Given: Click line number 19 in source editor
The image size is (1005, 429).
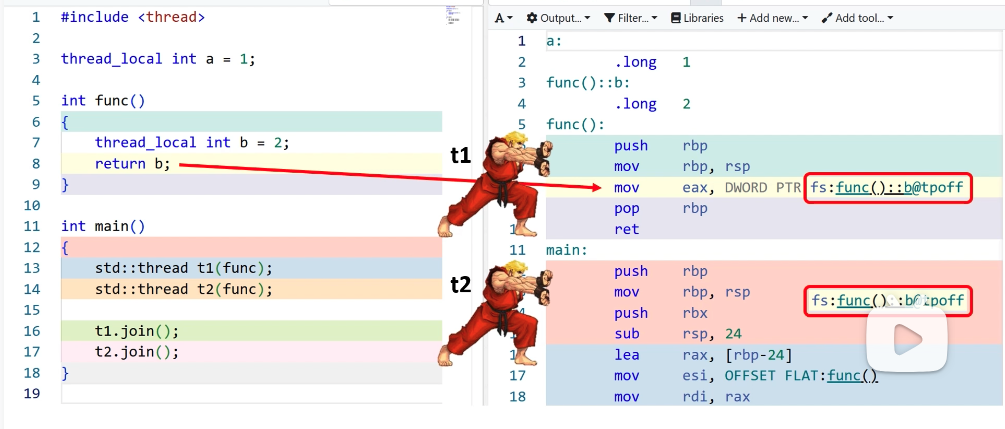Looking at the screenshot, I should (31, 394).
